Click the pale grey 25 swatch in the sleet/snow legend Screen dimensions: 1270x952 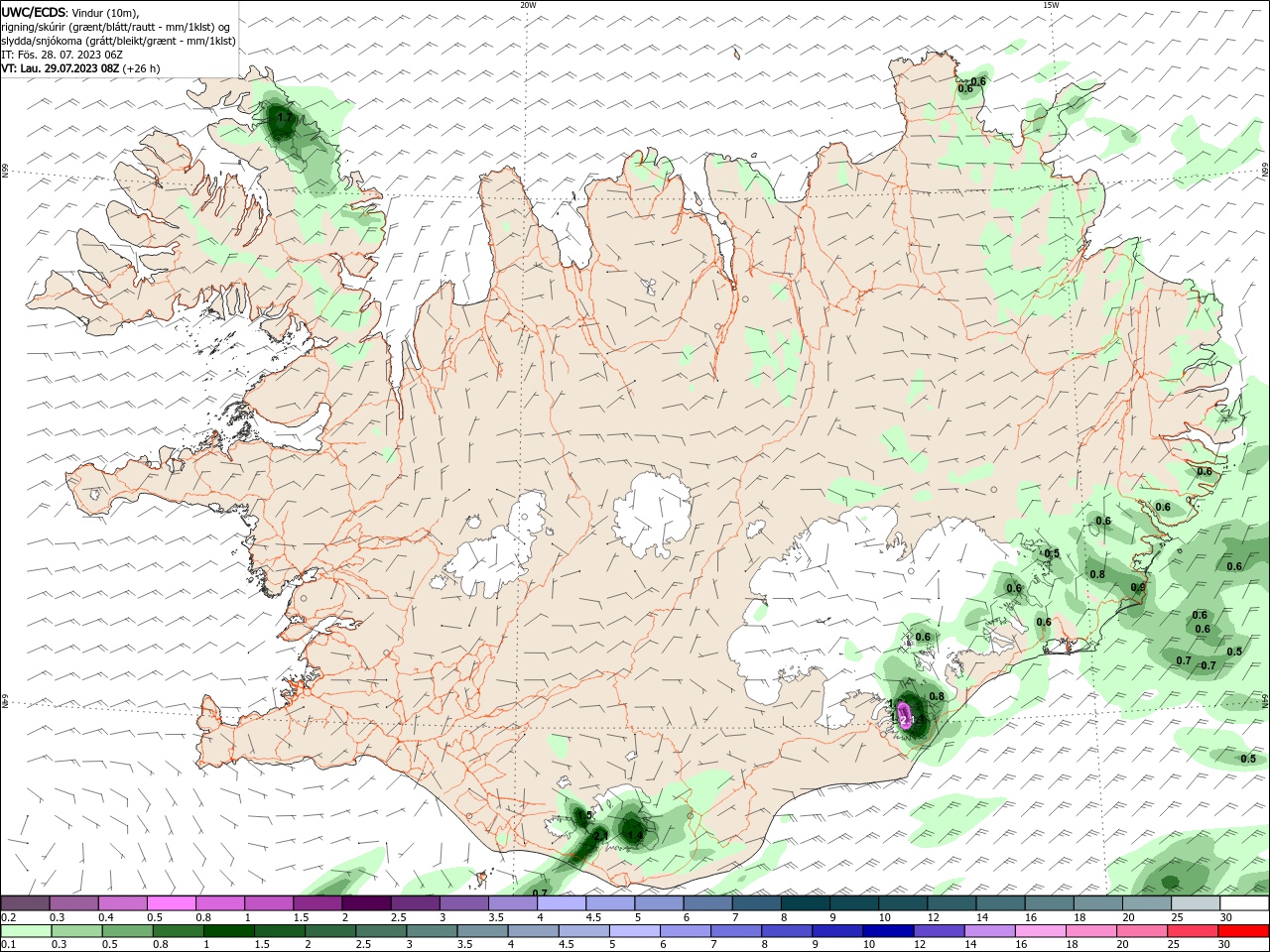click(1195, 902)
